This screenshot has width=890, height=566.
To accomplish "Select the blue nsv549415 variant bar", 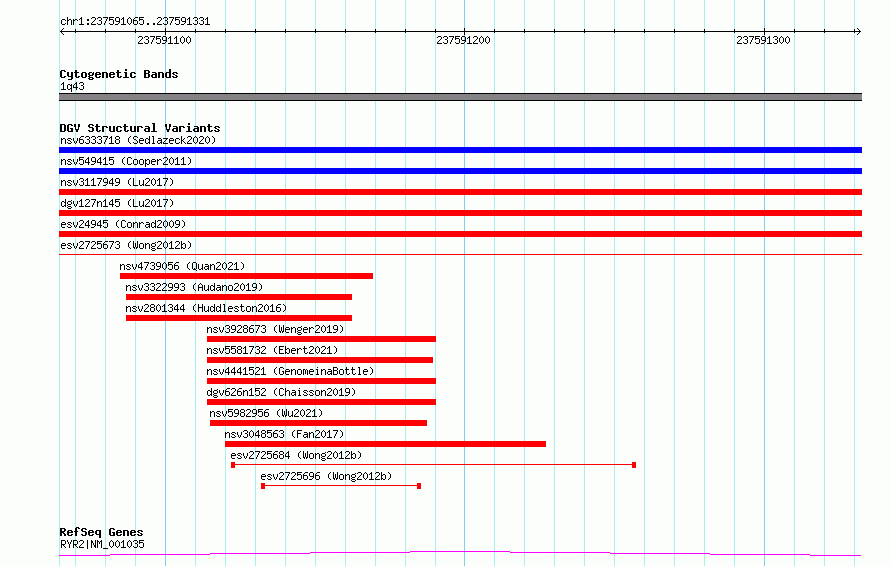I will (x=460, y=171).
